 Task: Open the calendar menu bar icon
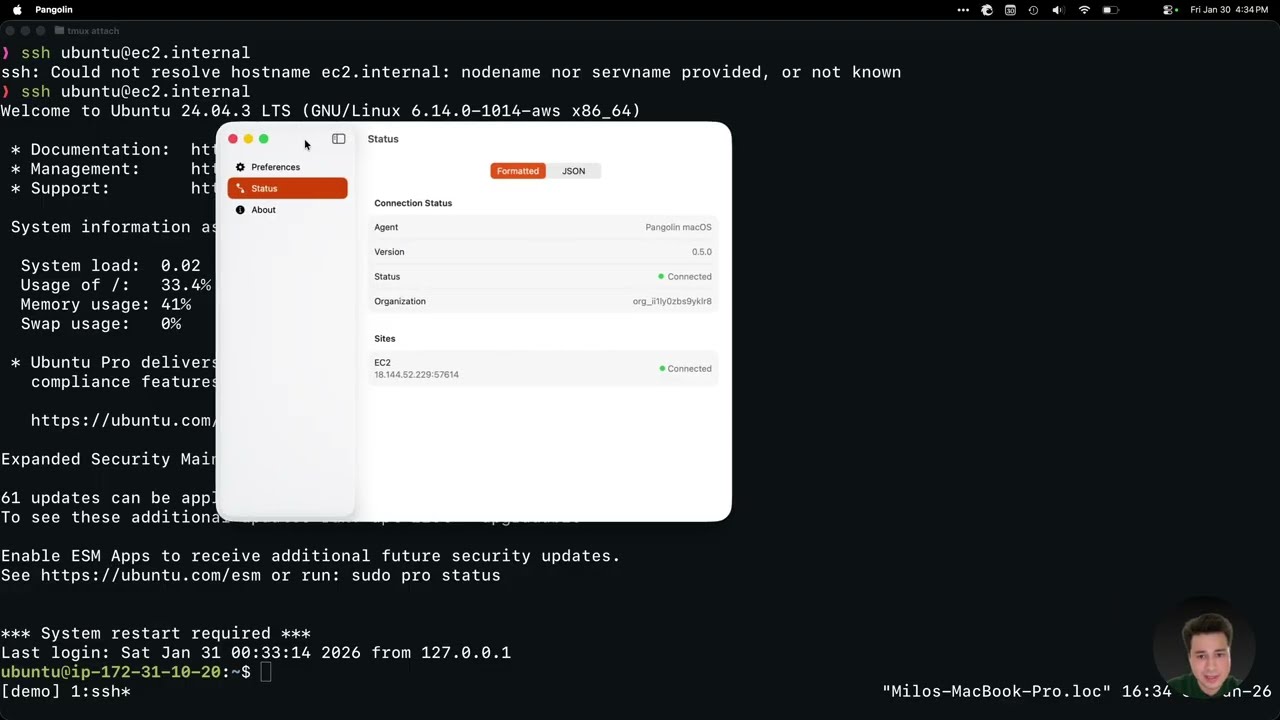(x=1010, y=10)
